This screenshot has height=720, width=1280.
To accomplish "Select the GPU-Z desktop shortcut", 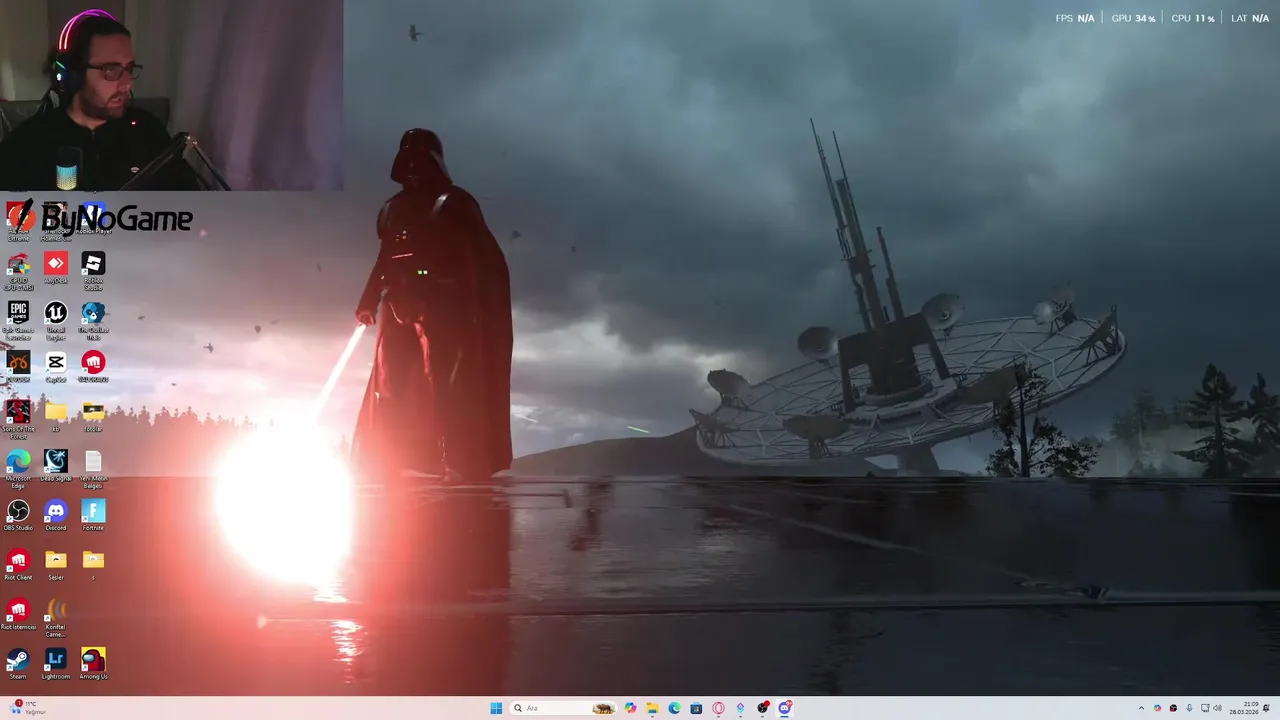I will point(18,270).
